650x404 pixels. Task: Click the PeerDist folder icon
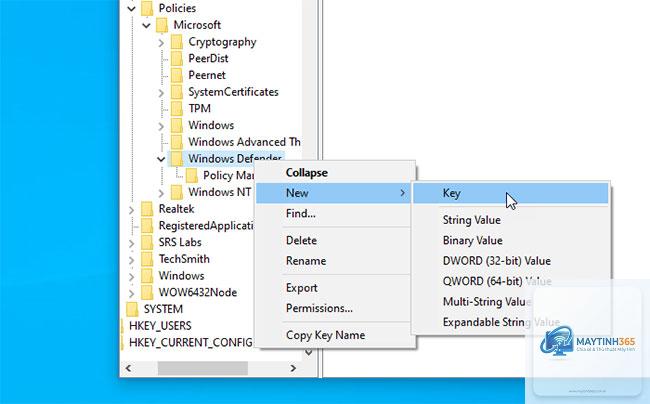[177, 58]
